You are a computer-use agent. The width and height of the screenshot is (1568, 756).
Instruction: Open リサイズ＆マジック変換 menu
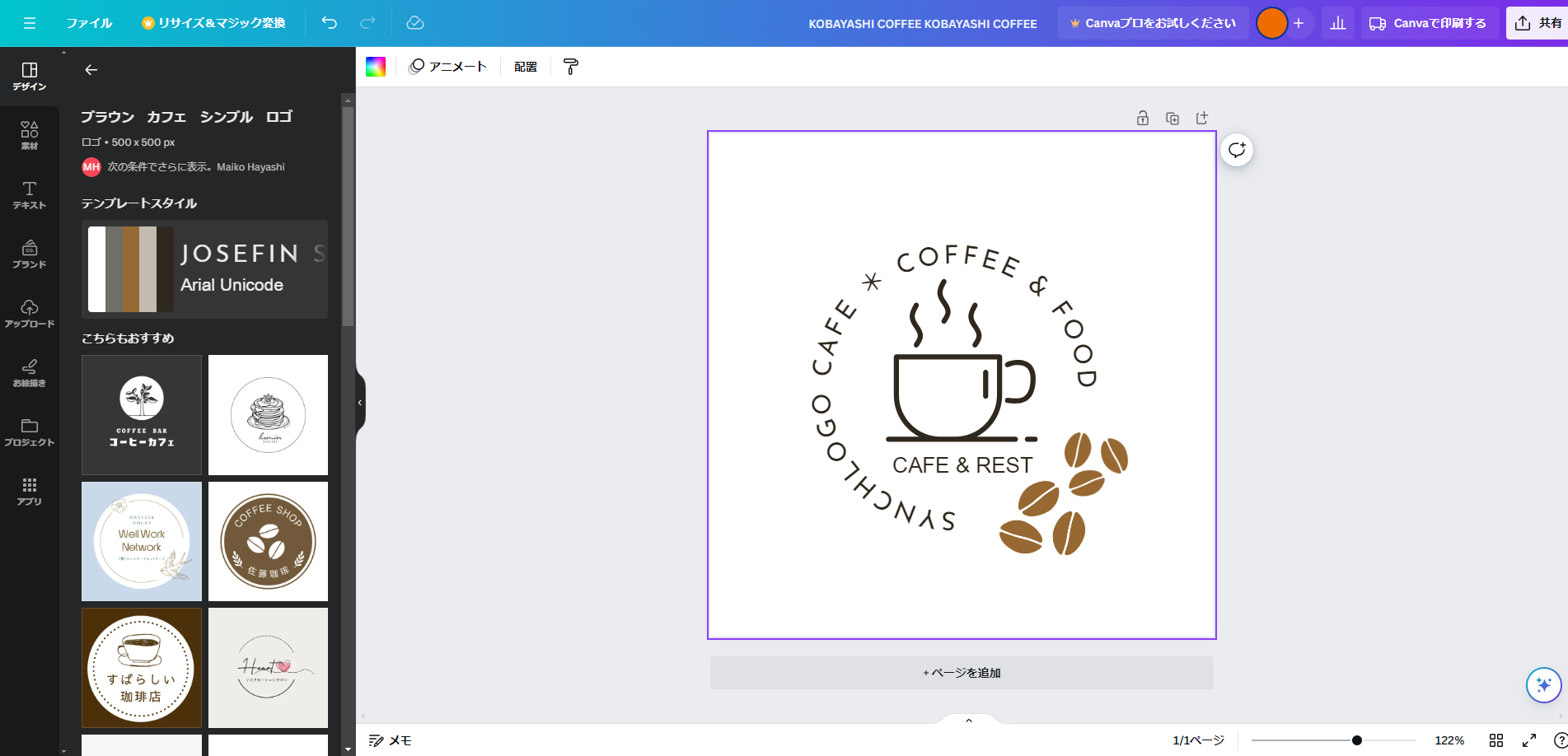pos(213,23)
